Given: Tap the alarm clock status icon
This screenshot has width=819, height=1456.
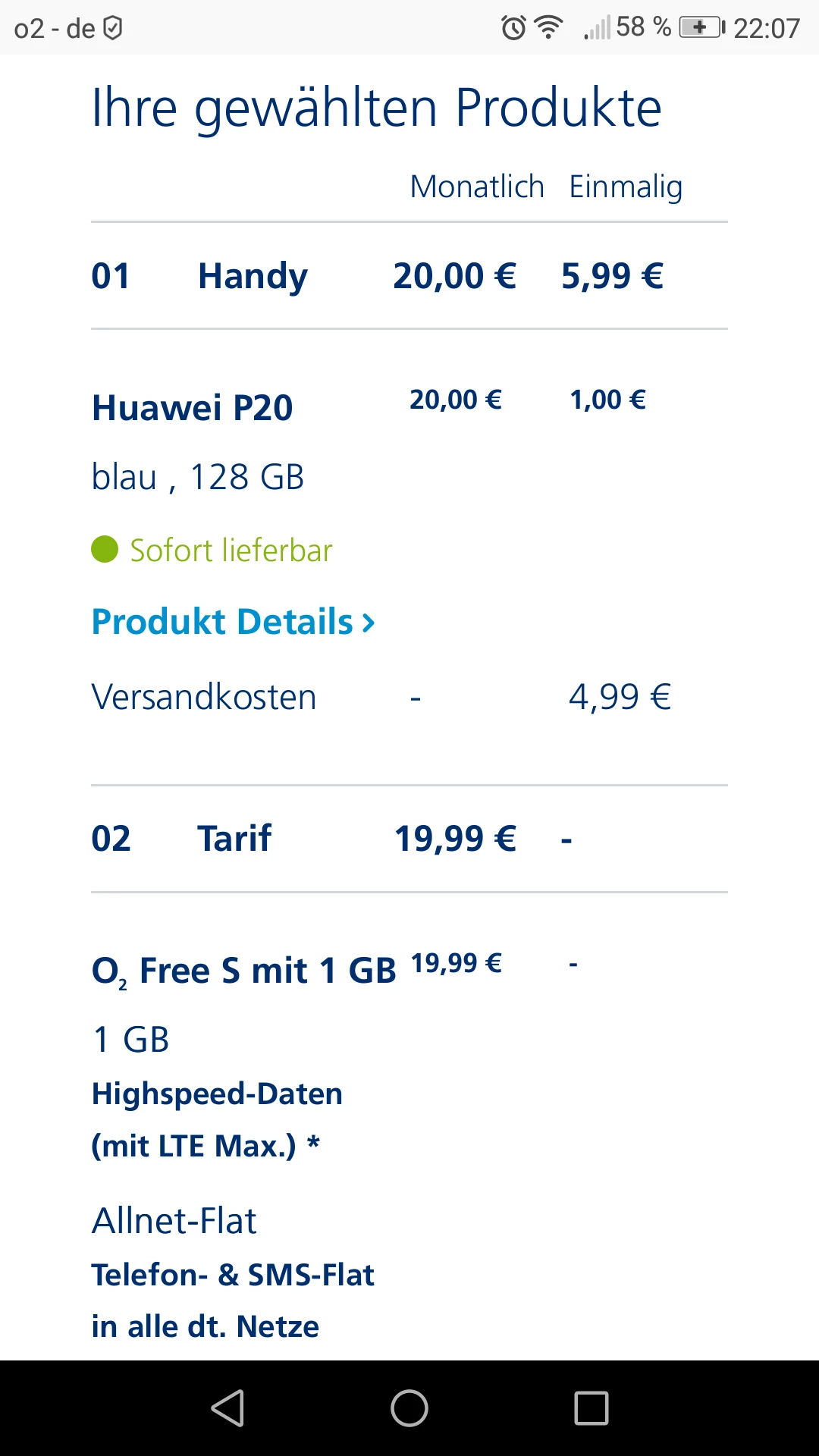Looking at the screenshot, I should click(x=513, y=29).
